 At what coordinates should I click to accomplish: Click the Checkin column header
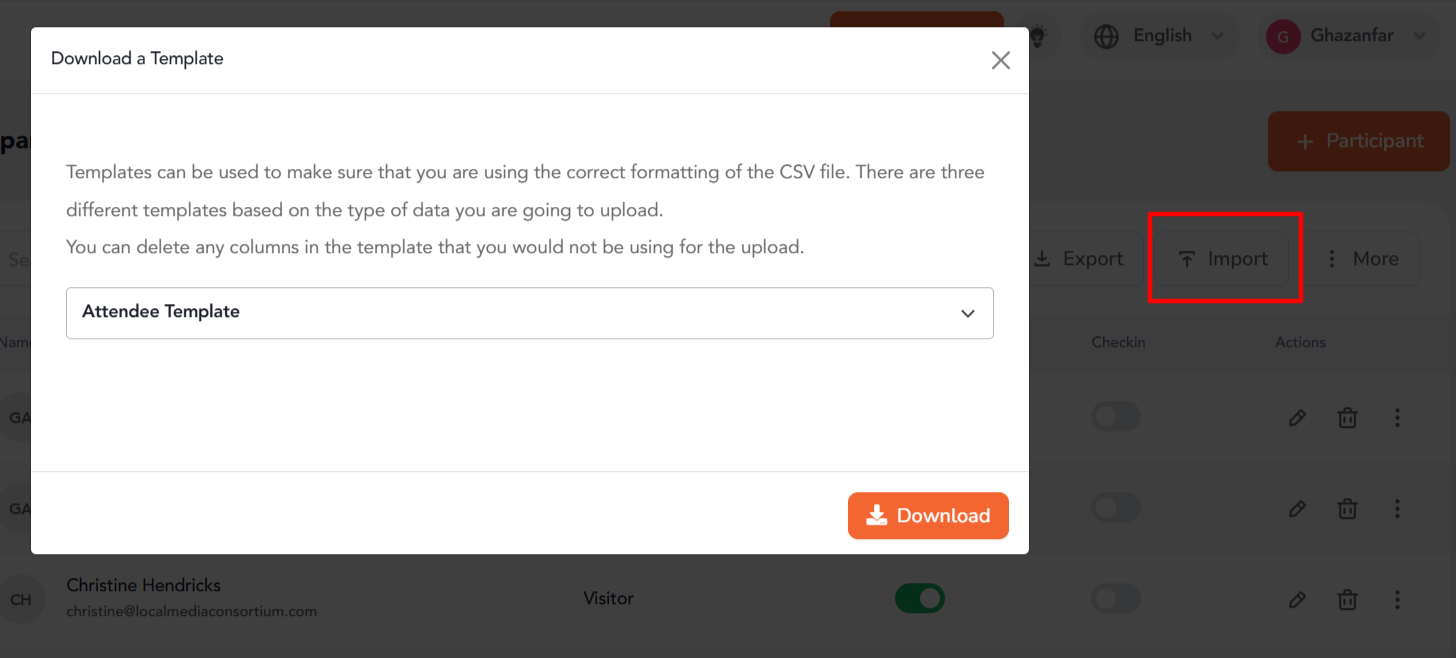click(1118, 341)
